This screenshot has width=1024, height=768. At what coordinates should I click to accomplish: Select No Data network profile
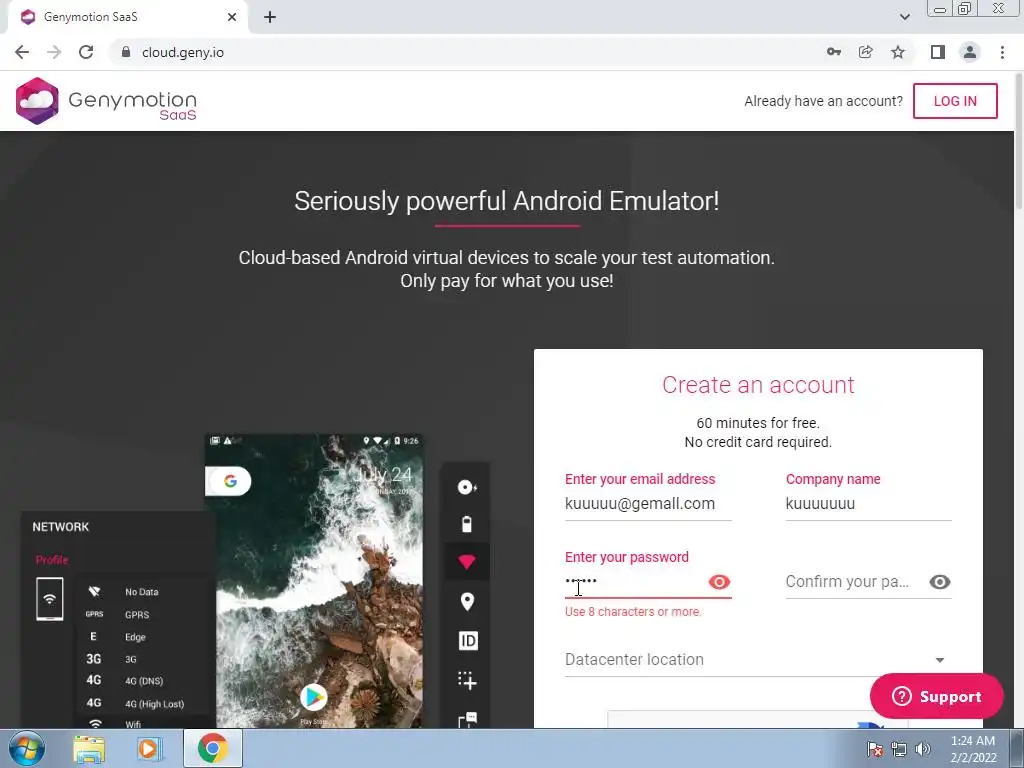coord(142,592)
